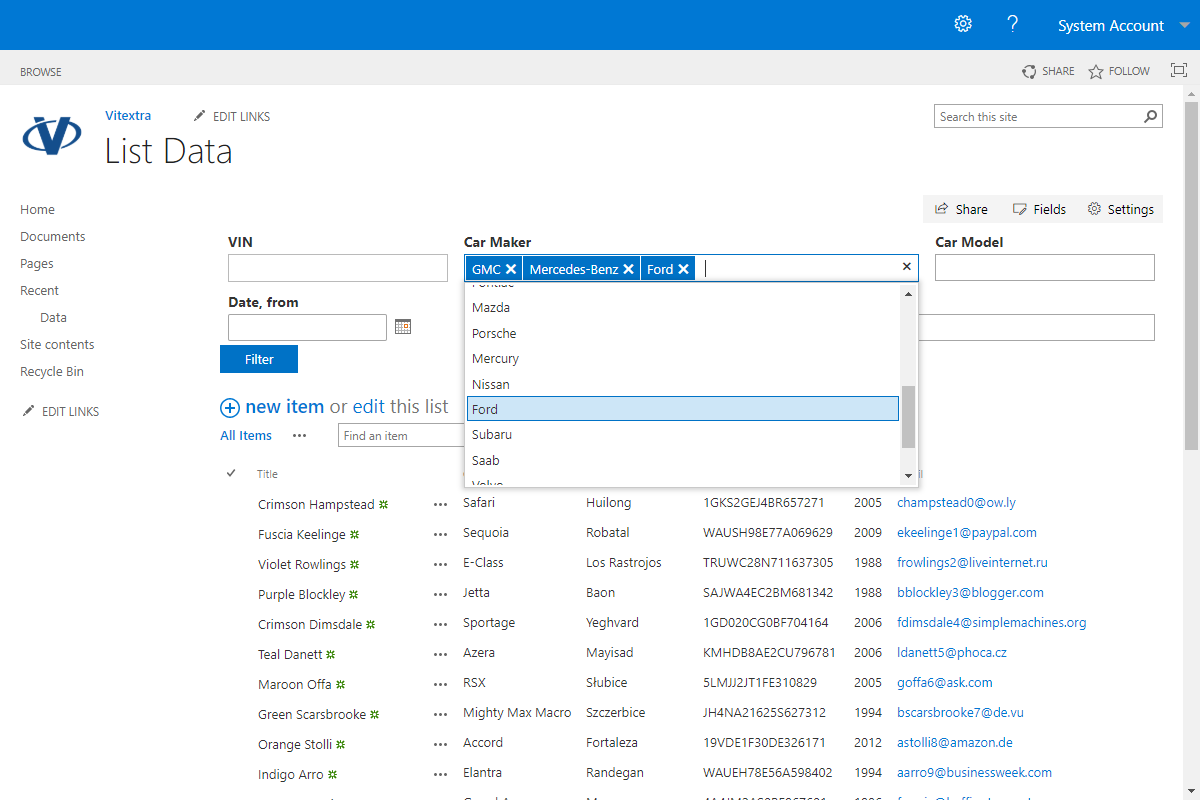
Task: Open Crimson Hampstead row ellipsis menu
Action: point(441,505)
